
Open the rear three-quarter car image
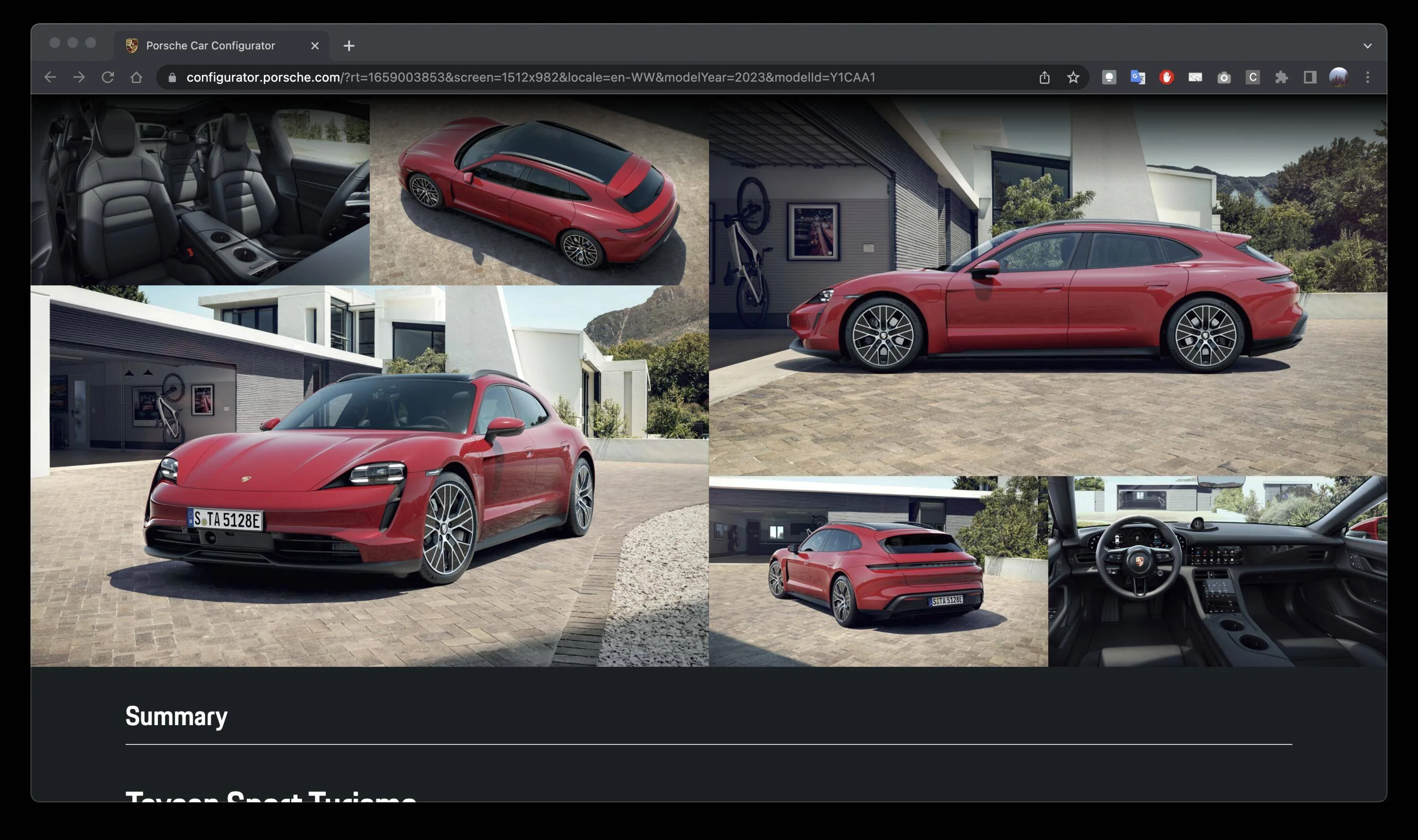point(878,571)
